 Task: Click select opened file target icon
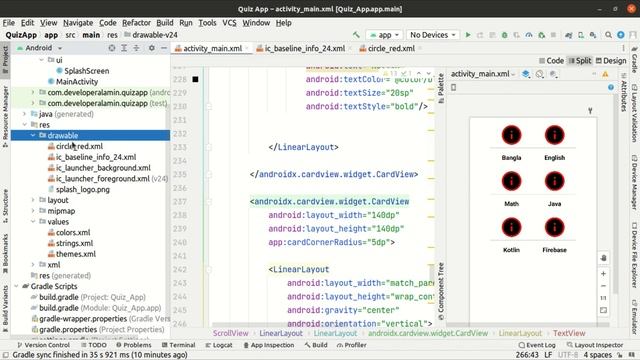[x=112, y=48]
